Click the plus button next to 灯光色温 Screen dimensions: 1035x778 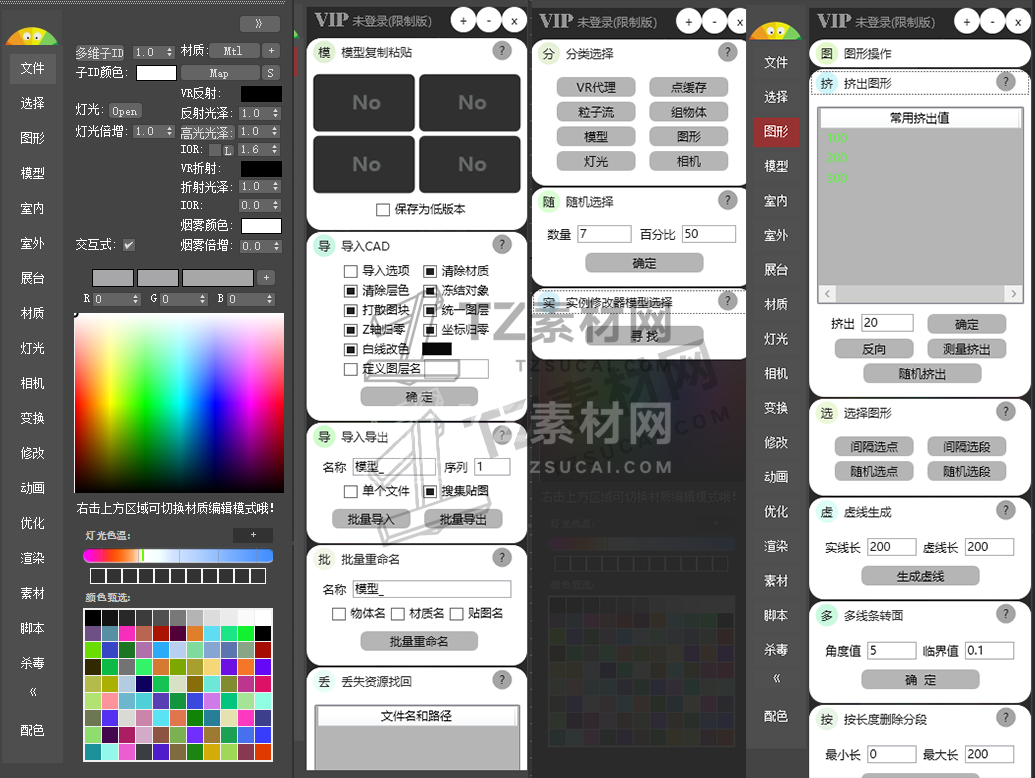(x=253, y=535)
